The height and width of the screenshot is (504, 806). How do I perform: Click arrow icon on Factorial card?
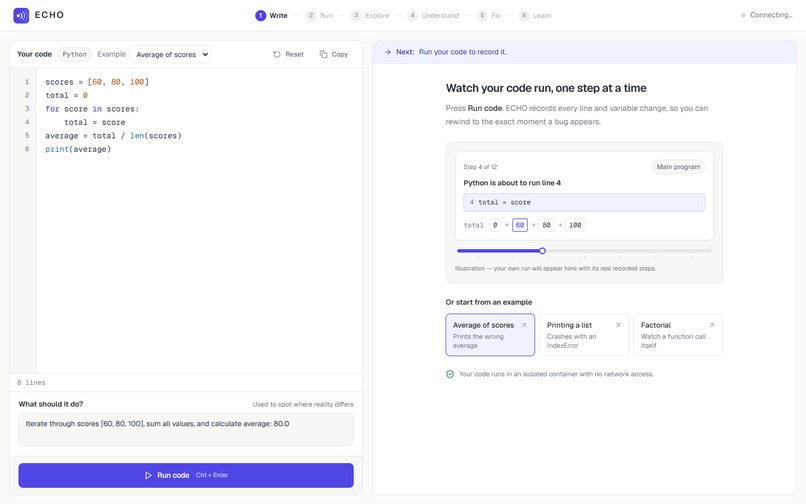(x=712, y=325)
